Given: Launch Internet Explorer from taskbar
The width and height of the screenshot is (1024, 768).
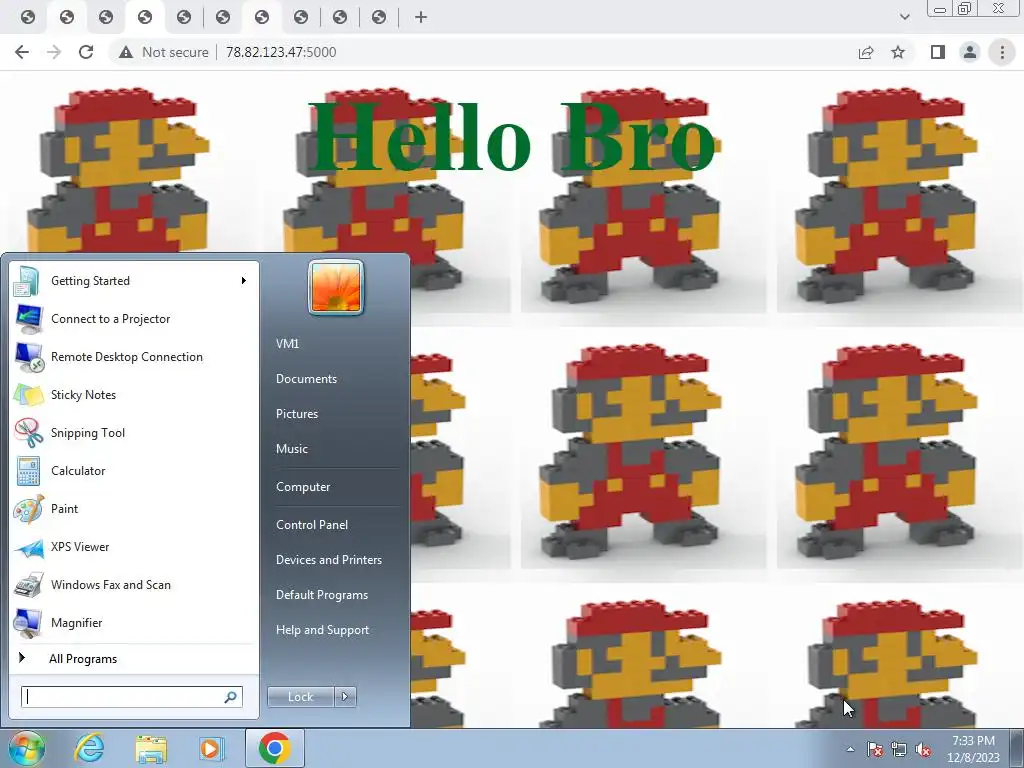Looking at the screenshot, I should point(89,748).
